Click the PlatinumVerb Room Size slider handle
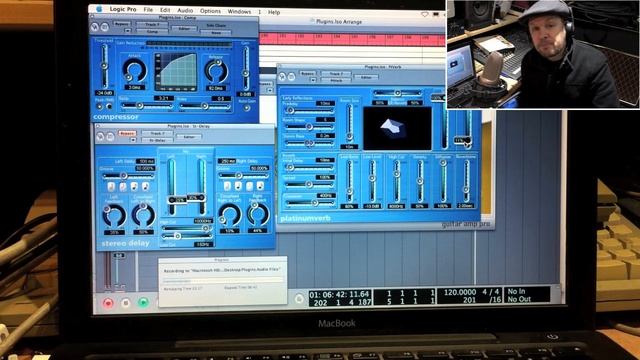Screen dimensions: 640x360 349,136
